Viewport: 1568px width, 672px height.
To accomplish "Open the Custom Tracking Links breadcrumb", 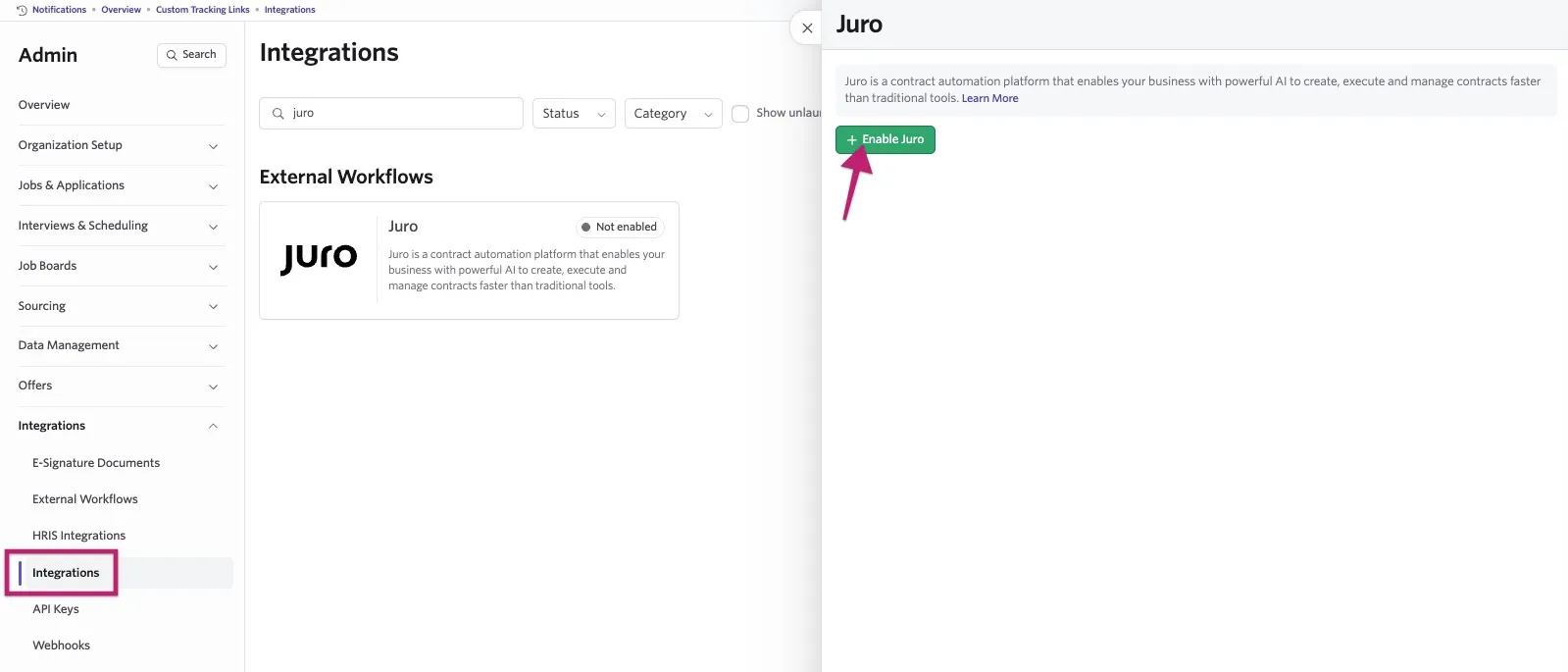I will [202, 10].
